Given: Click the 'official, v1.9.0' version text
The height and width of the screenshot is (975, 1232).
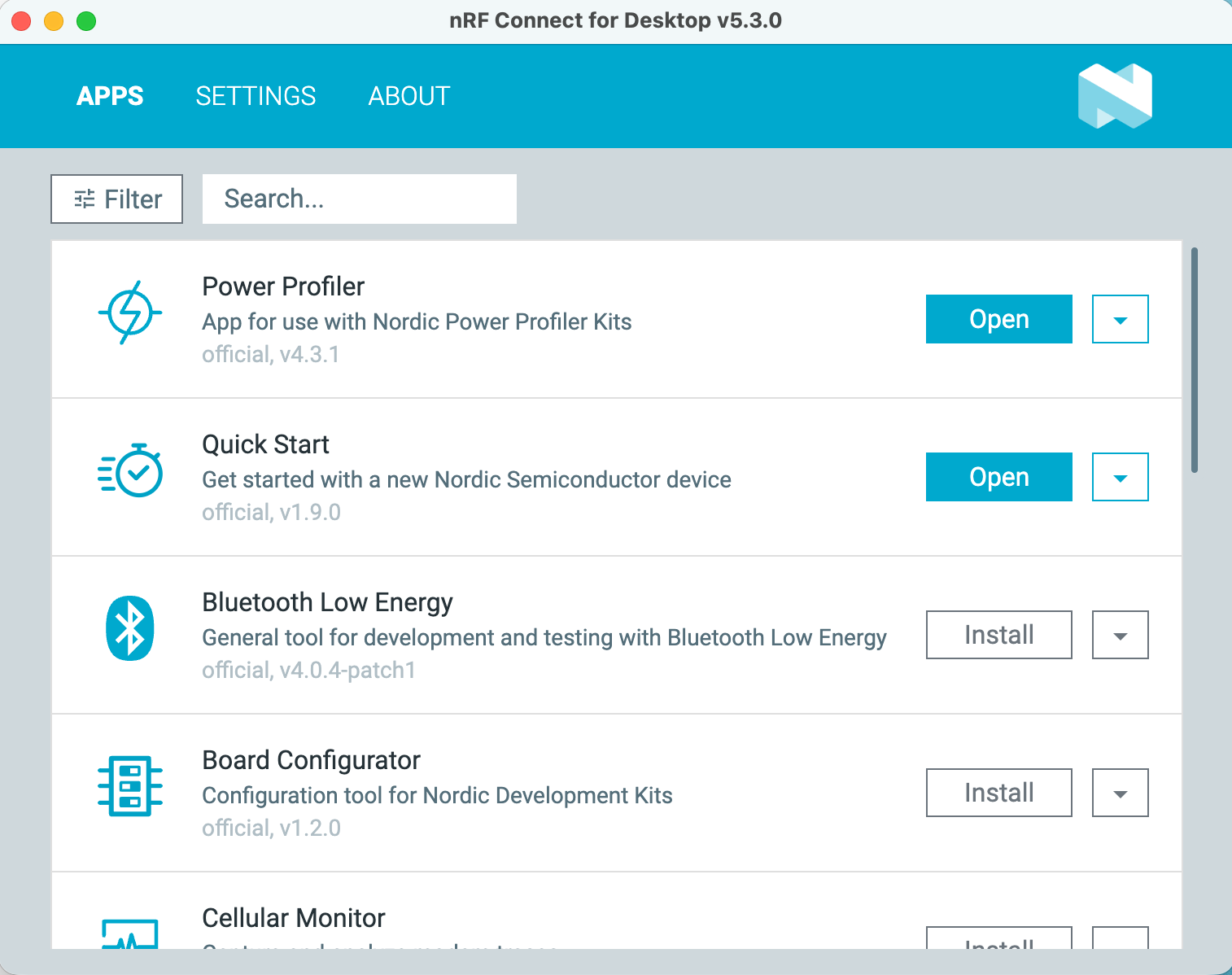Looking at the screenshot, I should click(271, 513).
